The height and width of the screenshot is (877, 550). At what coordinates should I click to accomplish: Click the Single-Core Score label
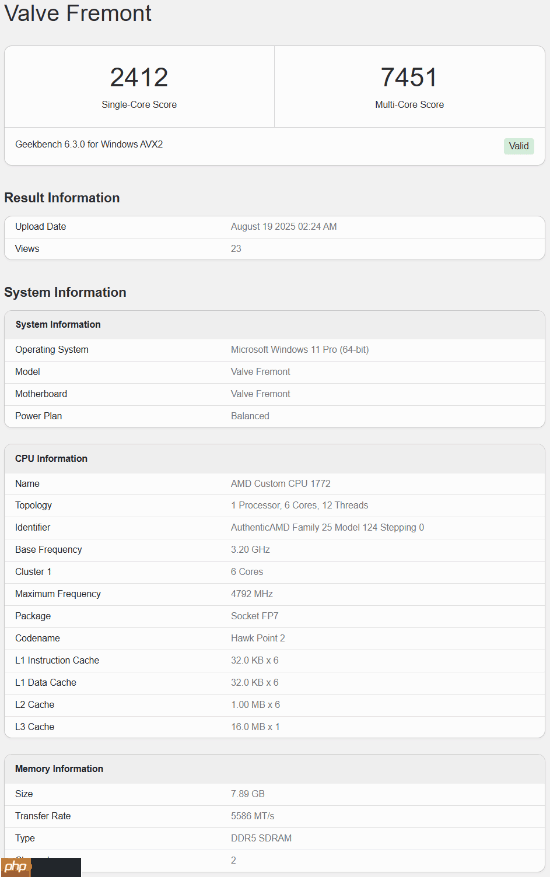coord(139,105)
